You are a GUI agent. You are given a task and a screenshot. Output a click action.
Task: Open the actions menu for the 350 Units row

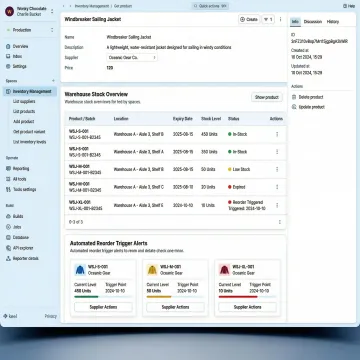pos(277,152)
